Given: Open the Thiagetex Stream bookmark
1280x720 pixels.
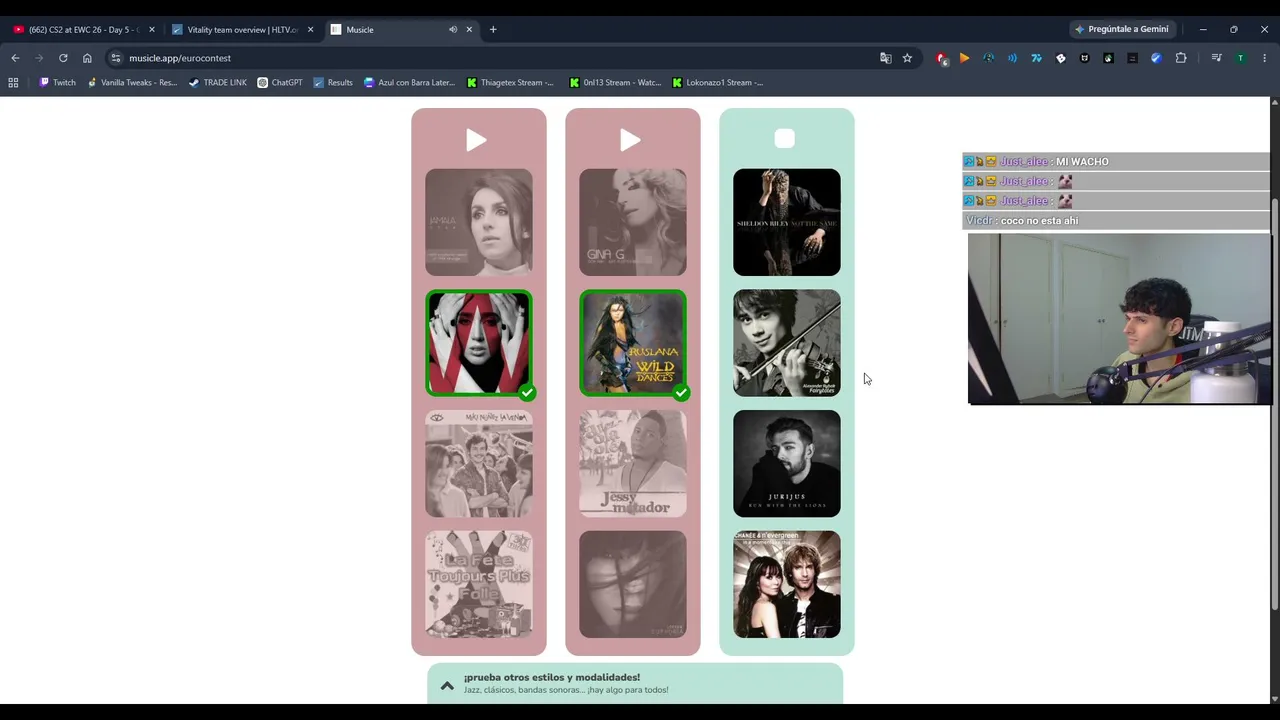Looking at the screenshot, I should tap(510, 83).
